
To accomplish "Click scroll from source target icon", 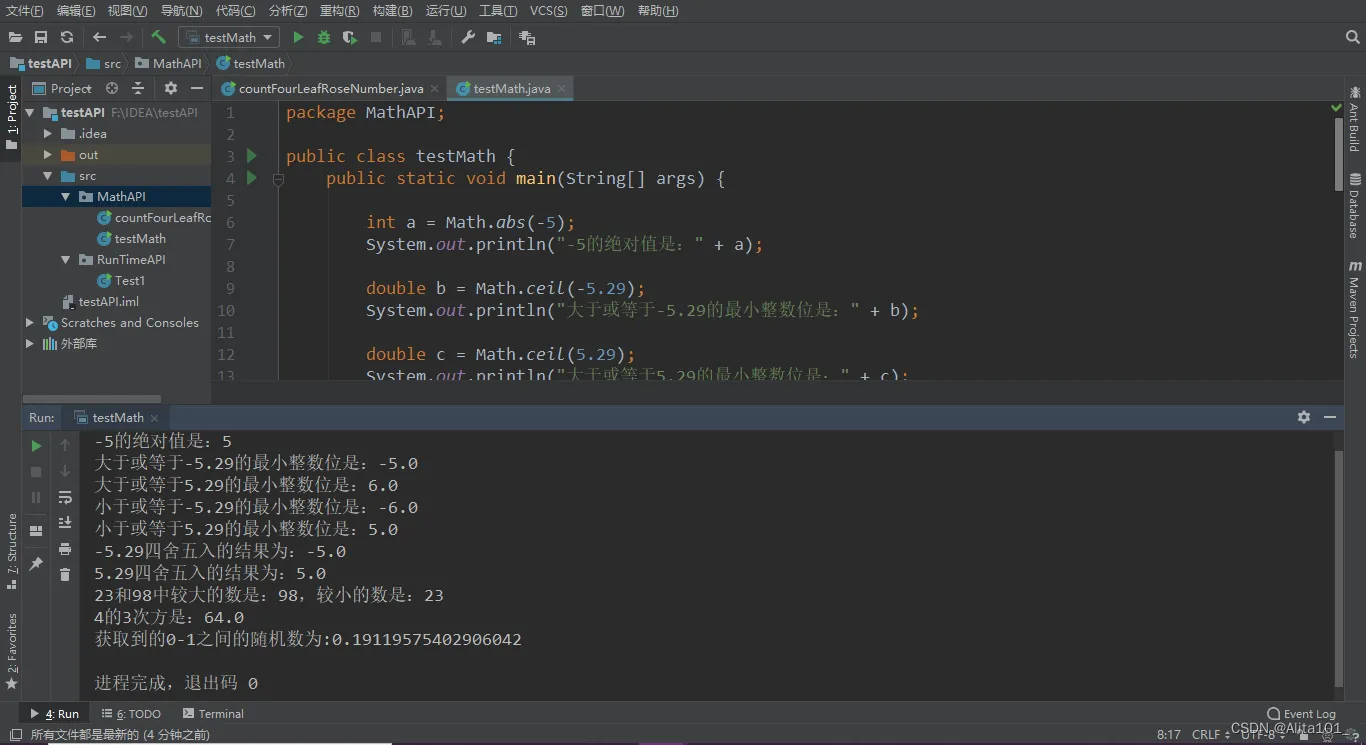I will tap(112, 88).
